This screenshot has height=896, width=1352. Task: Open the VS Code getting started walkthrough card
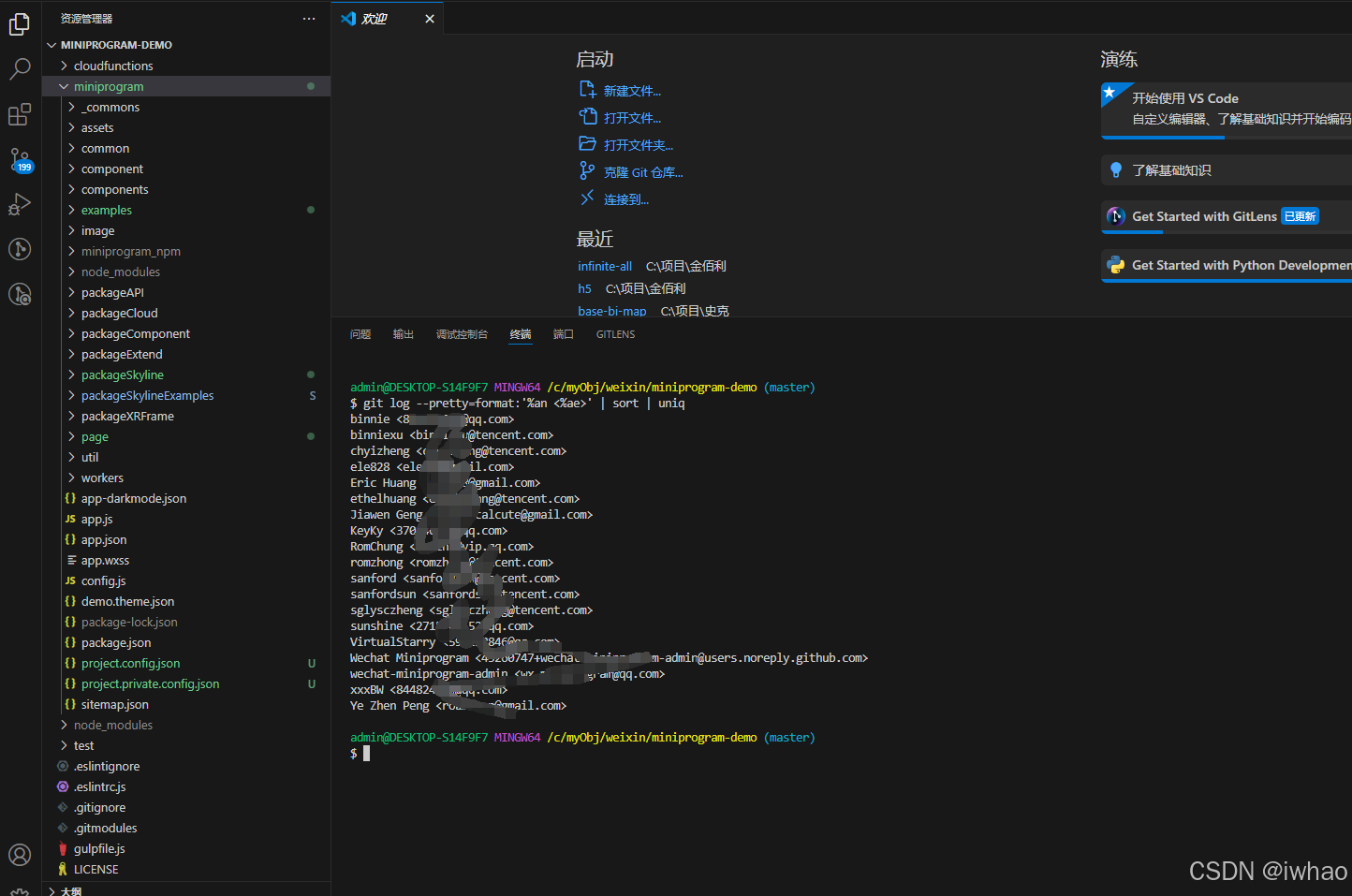[1227, 110]
